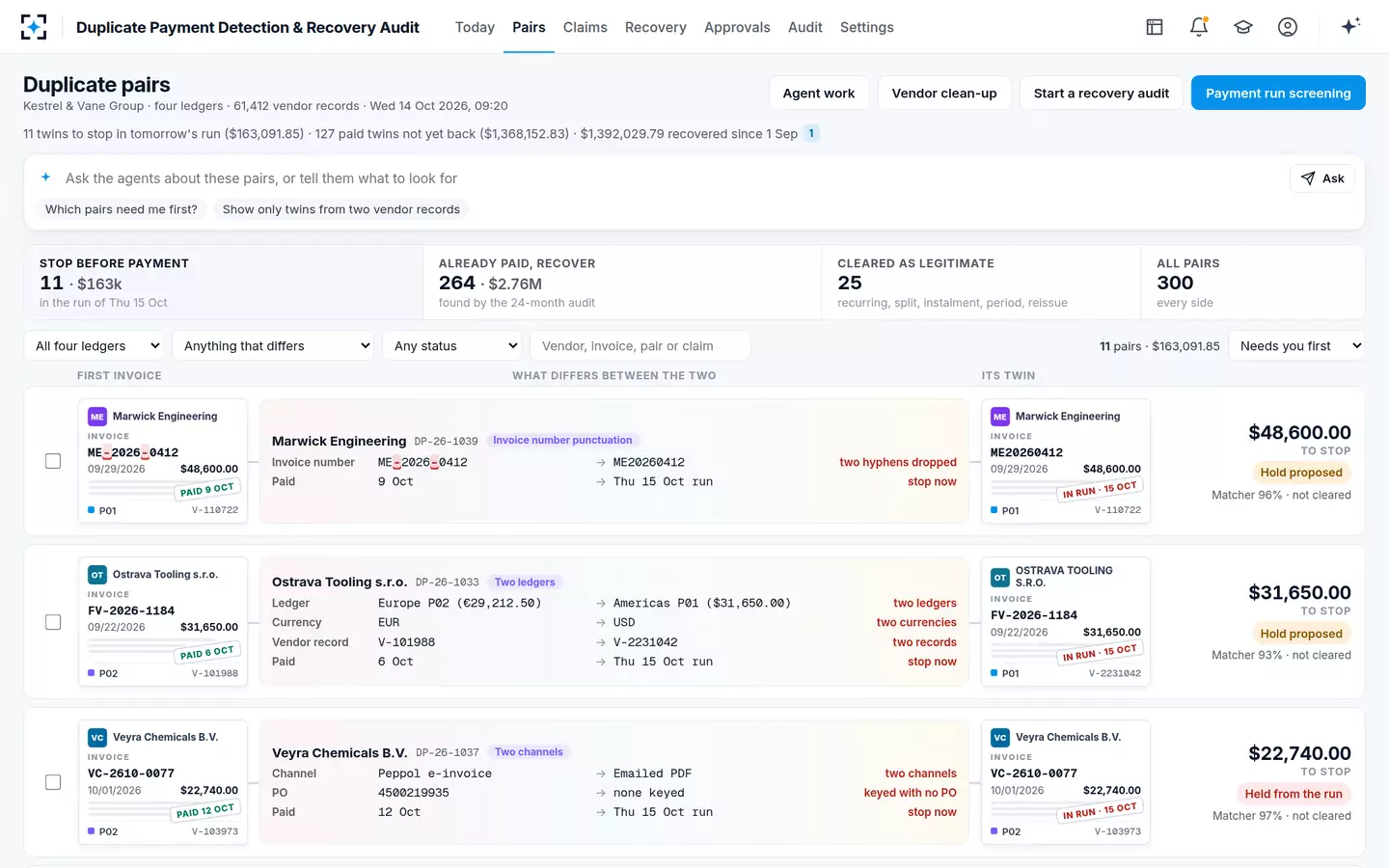This screenshot has height=868, width=1389.
Task: Filter by Cleared as legitimate card
Action: [x=981, y=282]
